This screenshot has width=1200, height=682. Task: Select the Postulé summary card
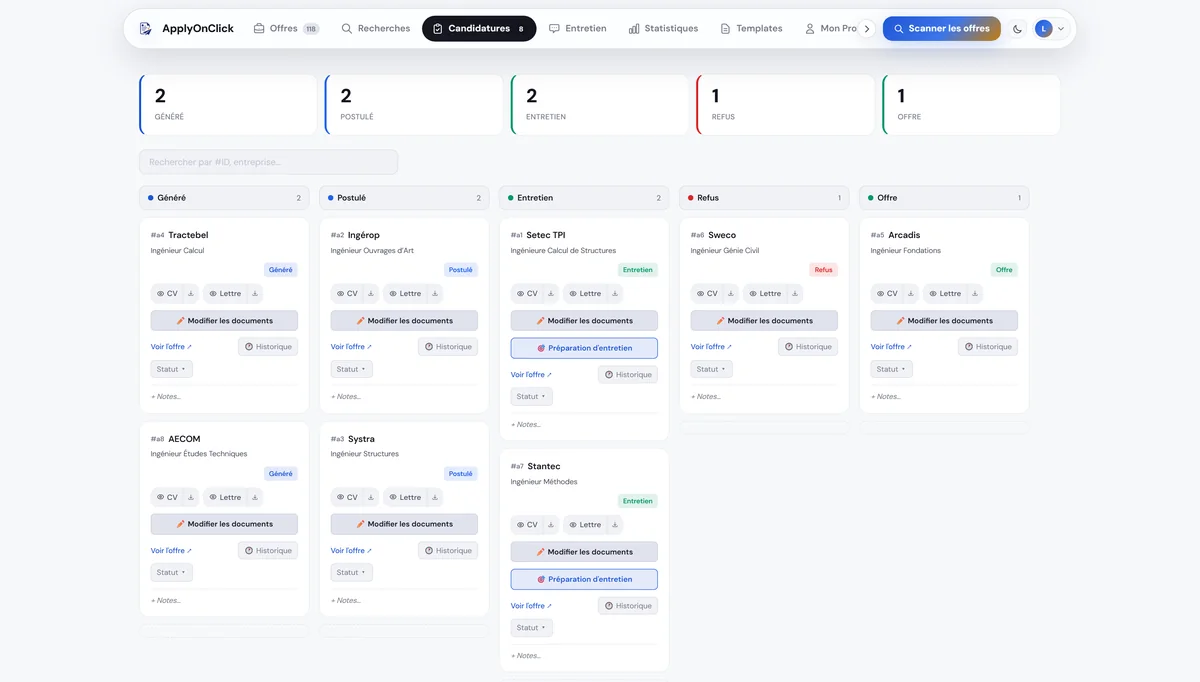point(414,105)
